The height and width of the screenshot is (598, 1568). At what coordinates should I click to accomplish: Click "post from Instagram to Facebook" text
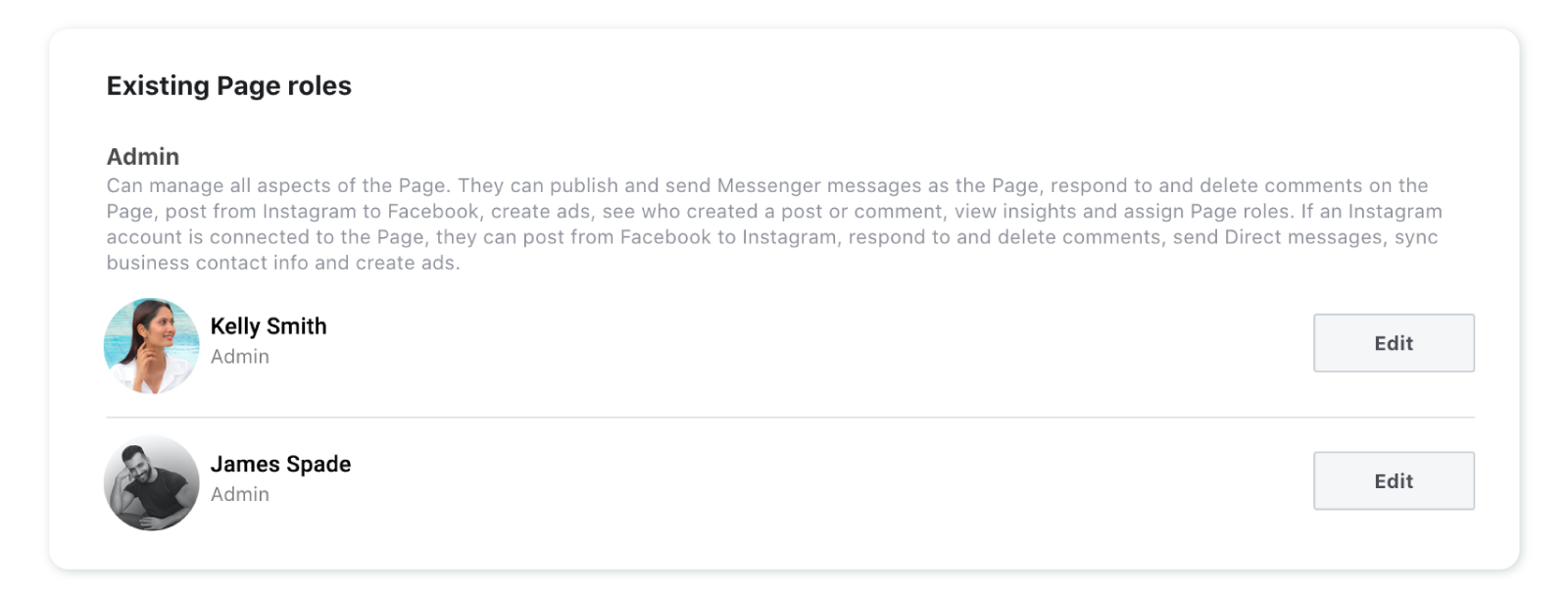coord(322,211)
